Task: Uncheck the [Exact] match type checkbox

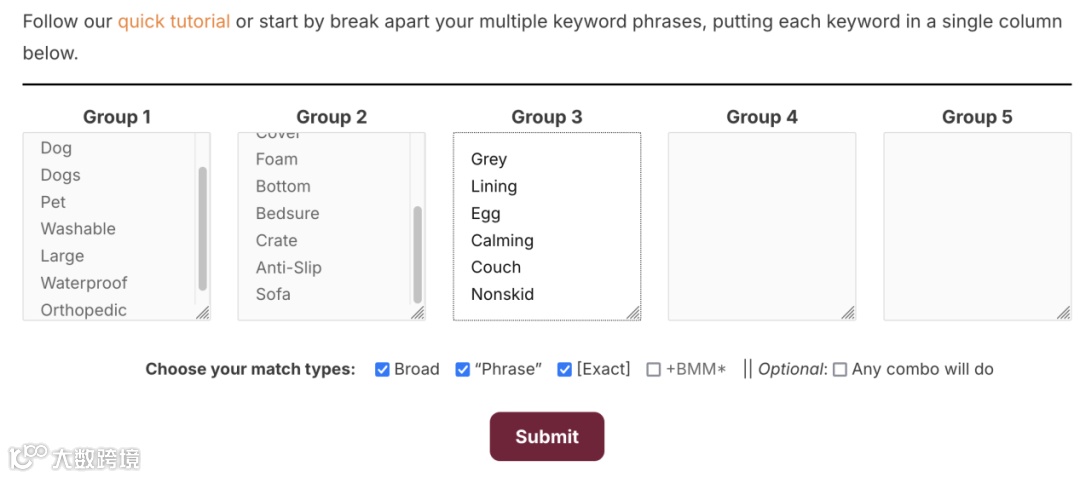Action: click(x=565, y=369)
